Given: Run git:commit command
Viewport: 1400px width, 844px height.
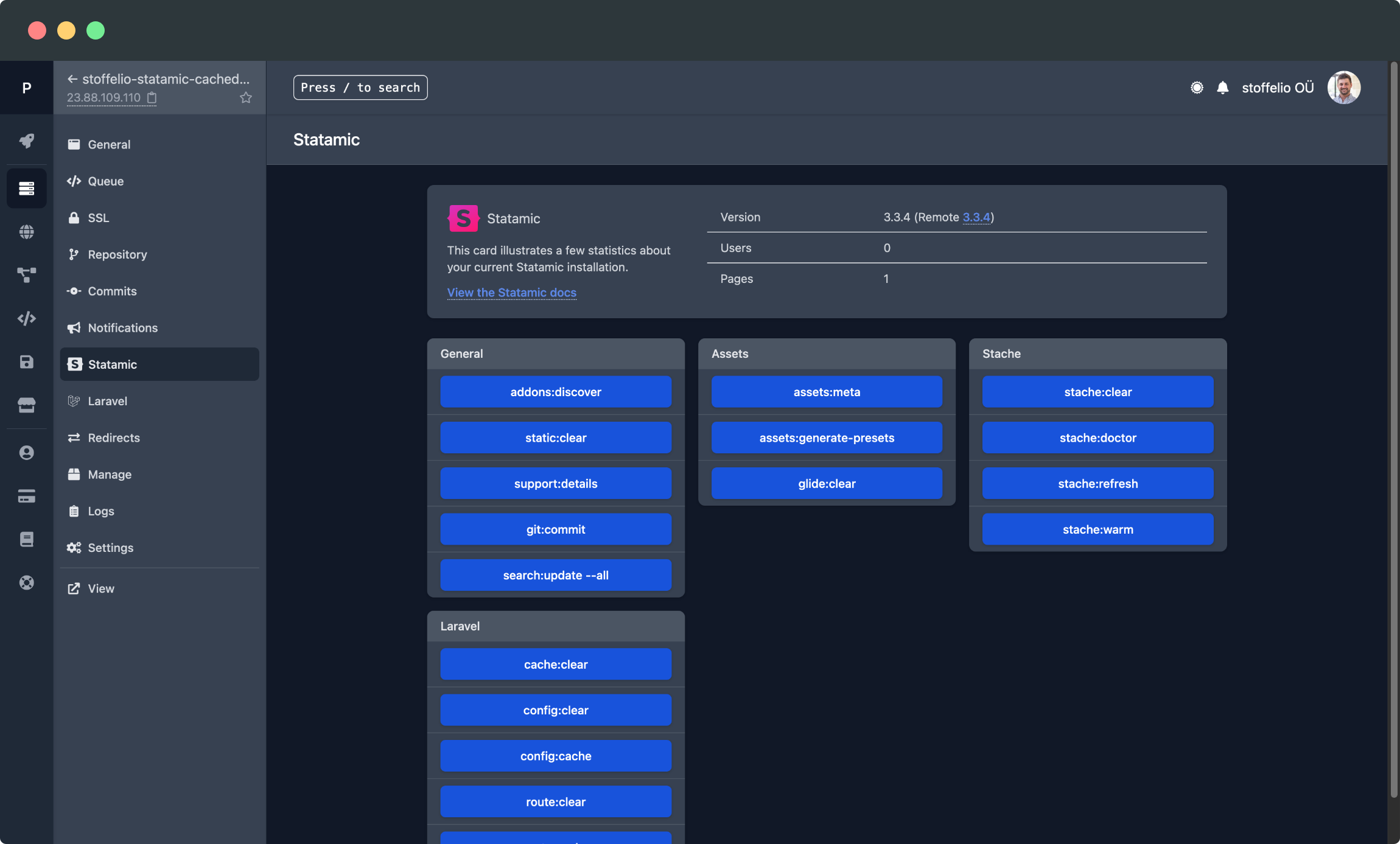Looking at the screenshot, I should (556, 529).
